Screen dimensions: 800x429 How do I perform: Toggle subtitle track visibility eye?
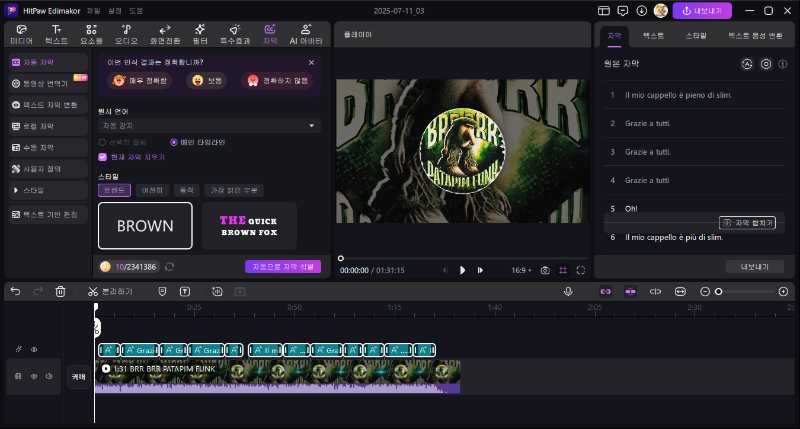(x=34, y=349)
